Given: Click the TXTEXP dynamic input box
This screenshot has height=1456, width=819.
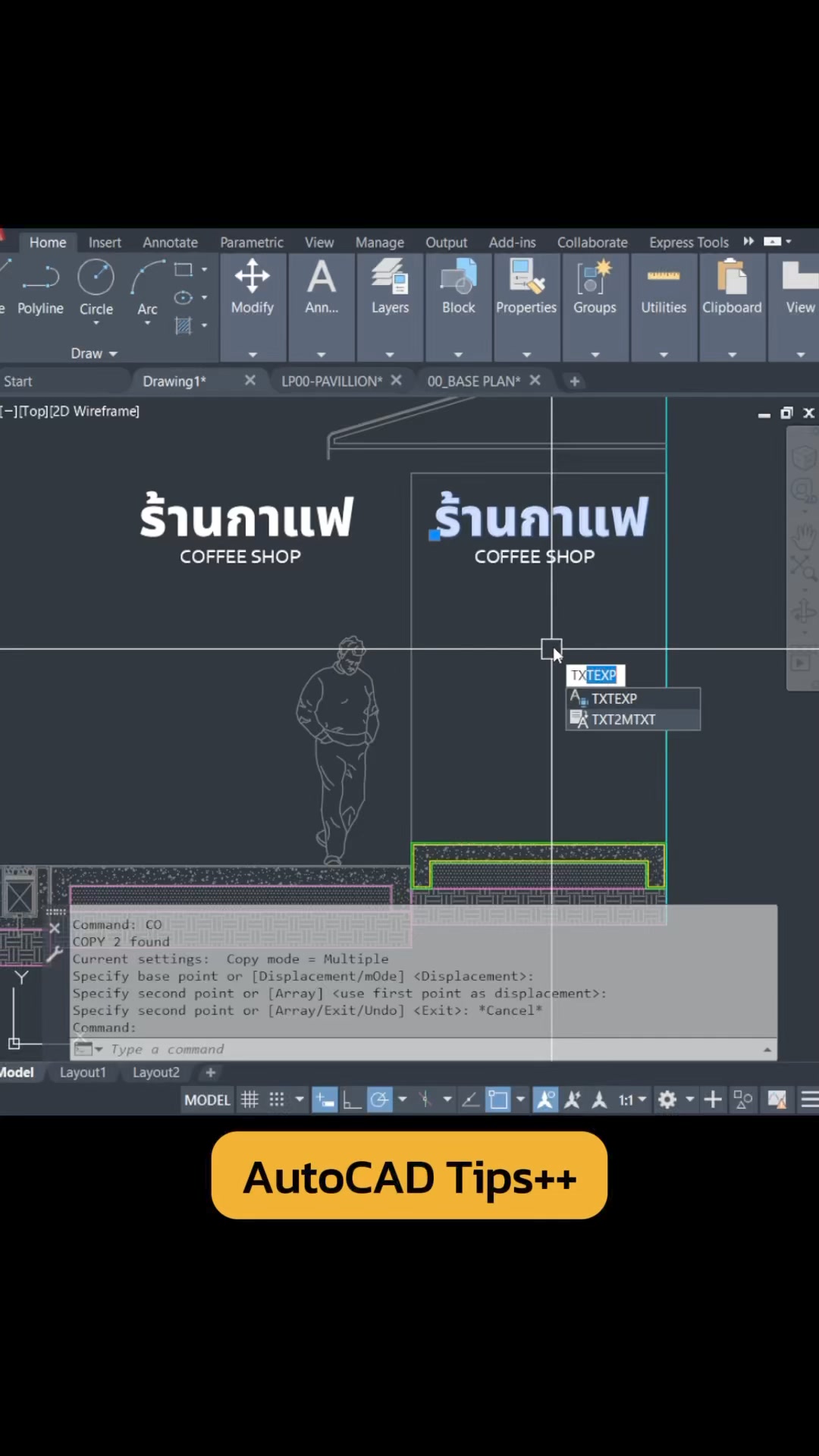Looking at the screenshot, I should tap(596, 675).
